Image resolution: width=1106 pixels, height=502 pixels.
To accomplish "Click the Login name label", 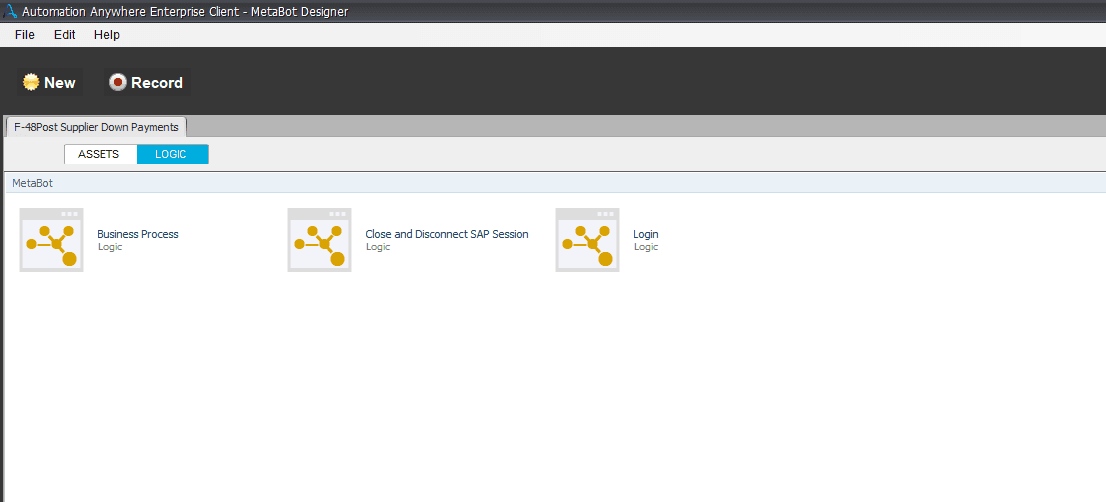I will pyautogui.click(x=645, y=234).
